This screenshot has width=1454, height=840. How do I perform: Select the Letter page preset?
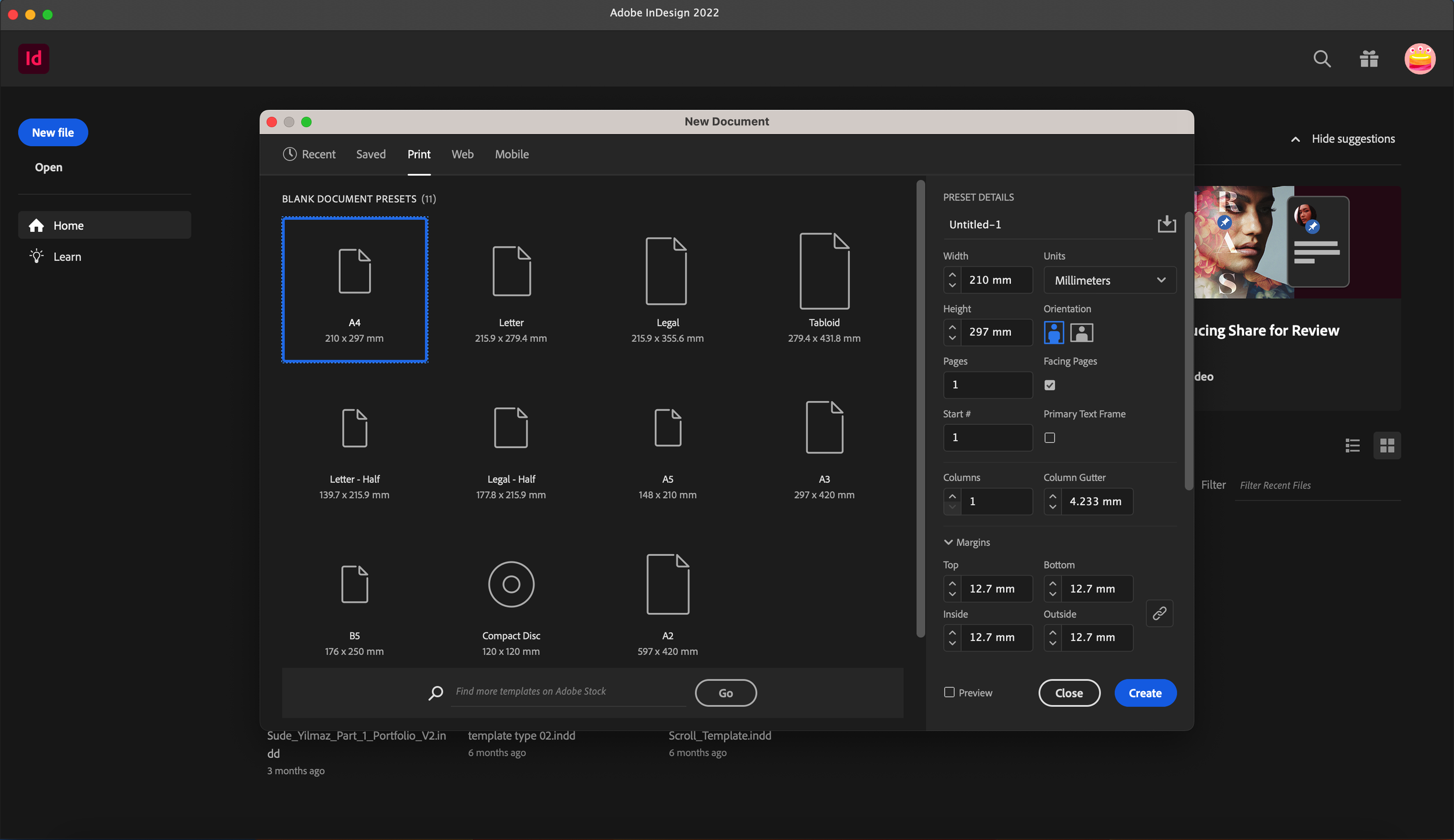coord(511,289)
